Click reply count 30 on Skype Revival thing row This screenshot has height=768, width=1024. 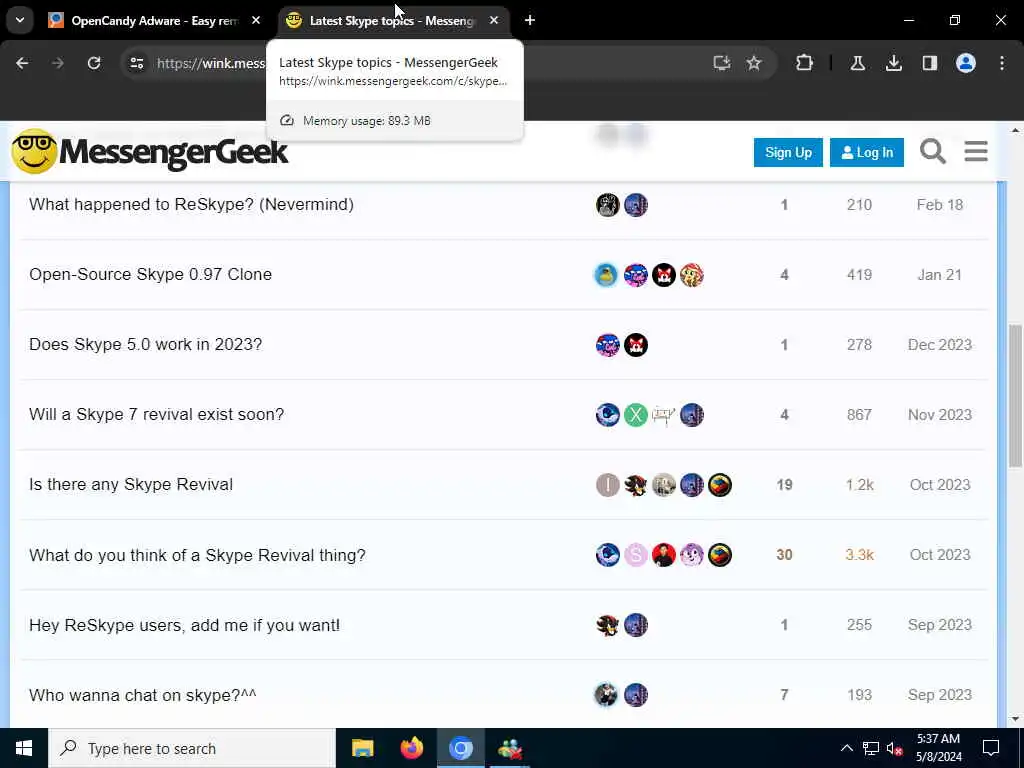point(784,555)
